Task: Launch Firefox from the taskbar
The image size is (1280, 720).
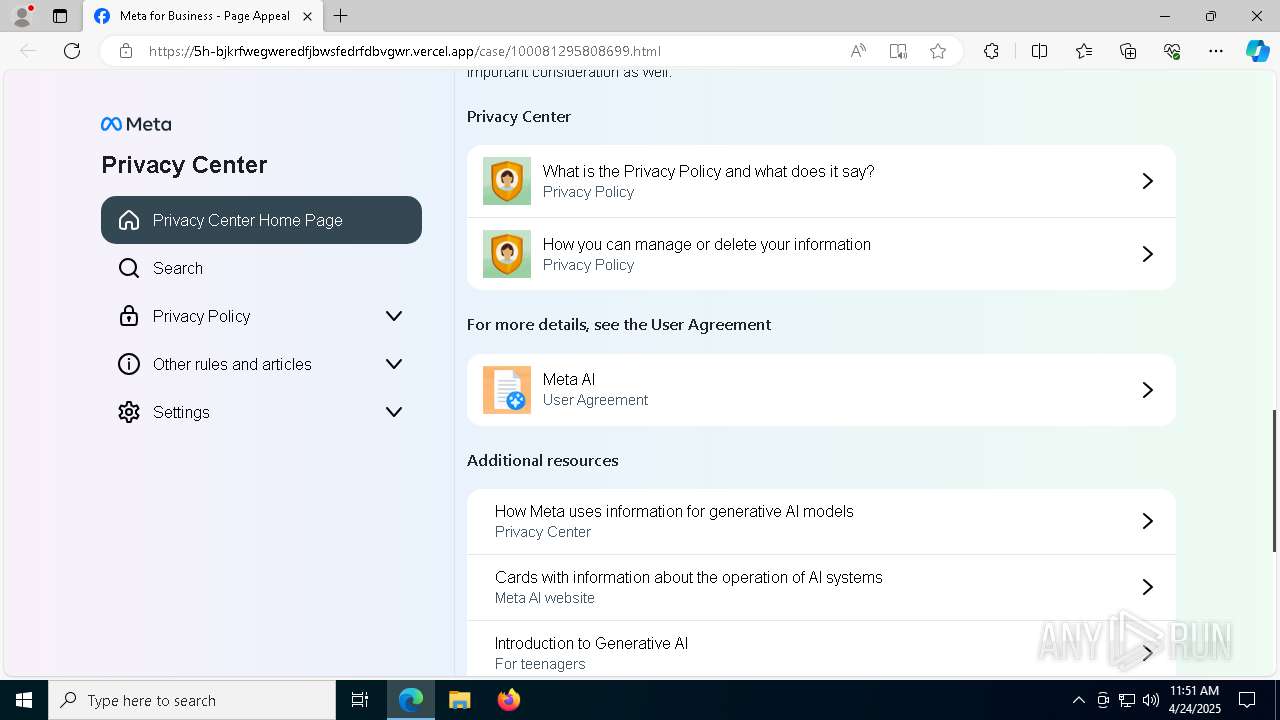Action: pyautogui.click(x=509, y=700)
